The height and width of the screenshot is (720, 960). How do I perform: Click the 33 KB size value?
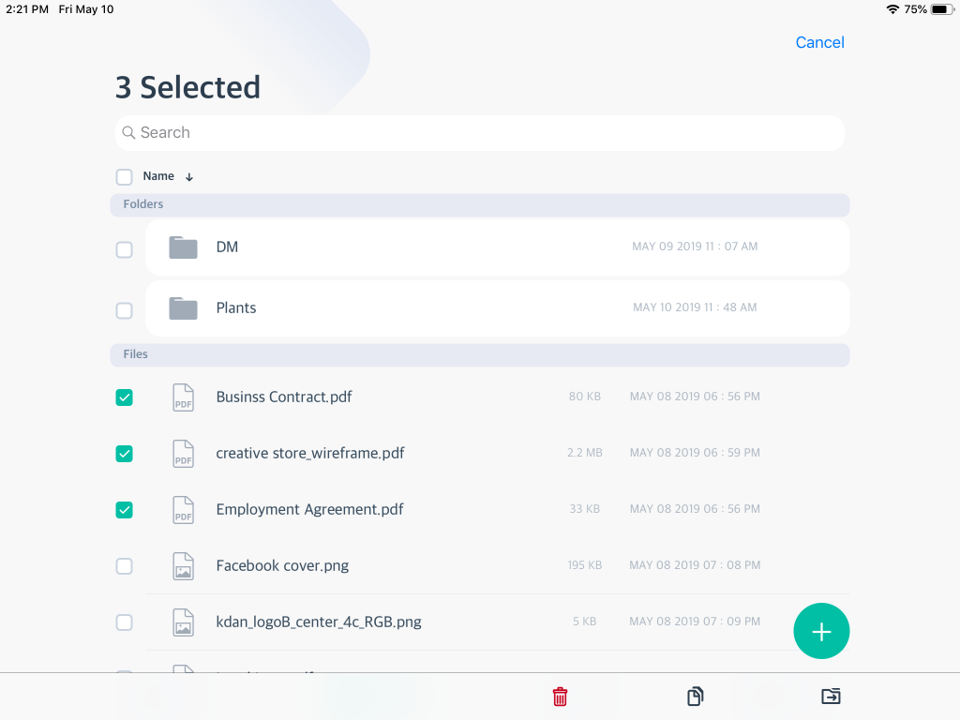(585, 509)
